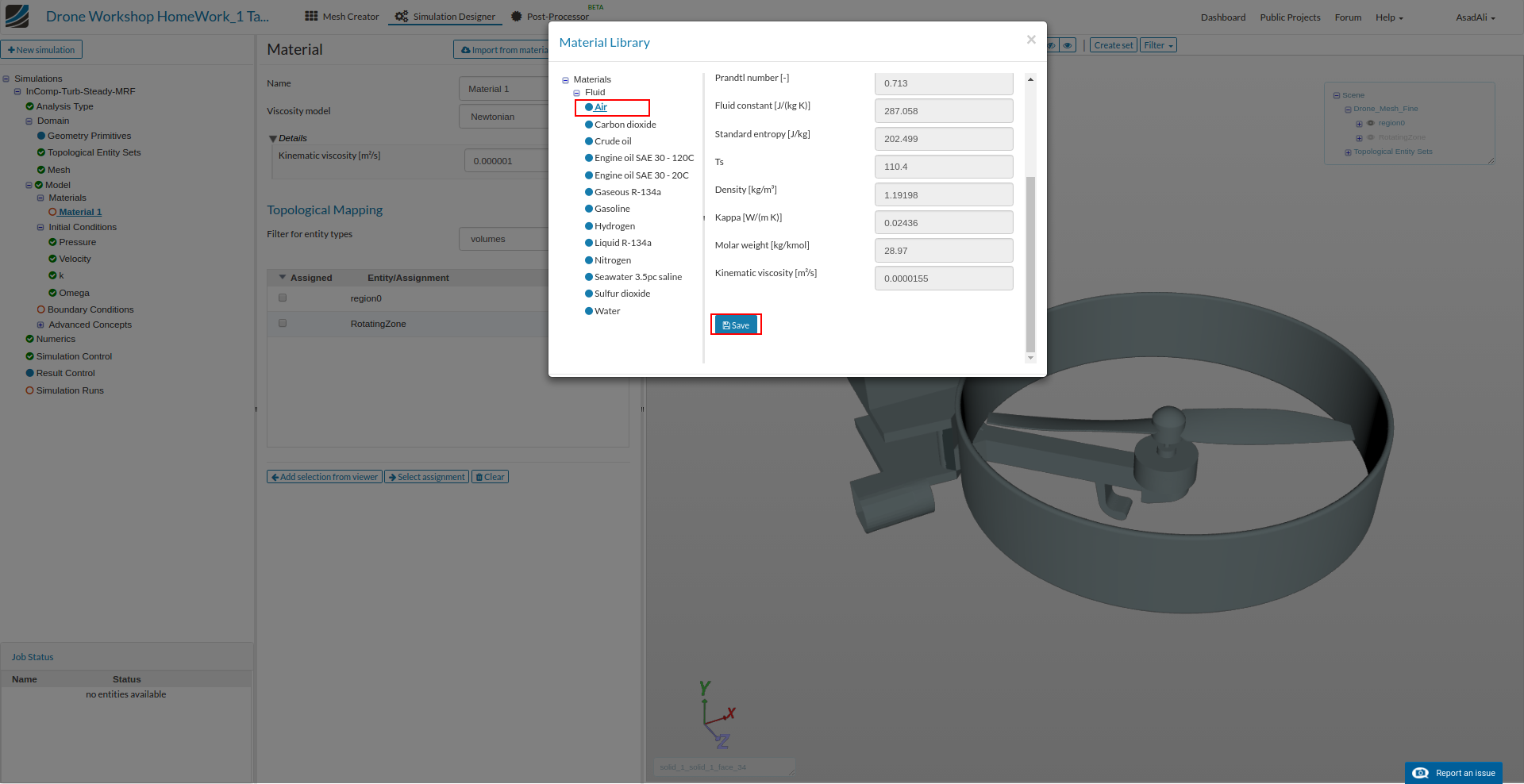Click the show-all eye button in viewer toolbar
The height and width of the screenshot is (784, 1524).
click(1068, 45)
